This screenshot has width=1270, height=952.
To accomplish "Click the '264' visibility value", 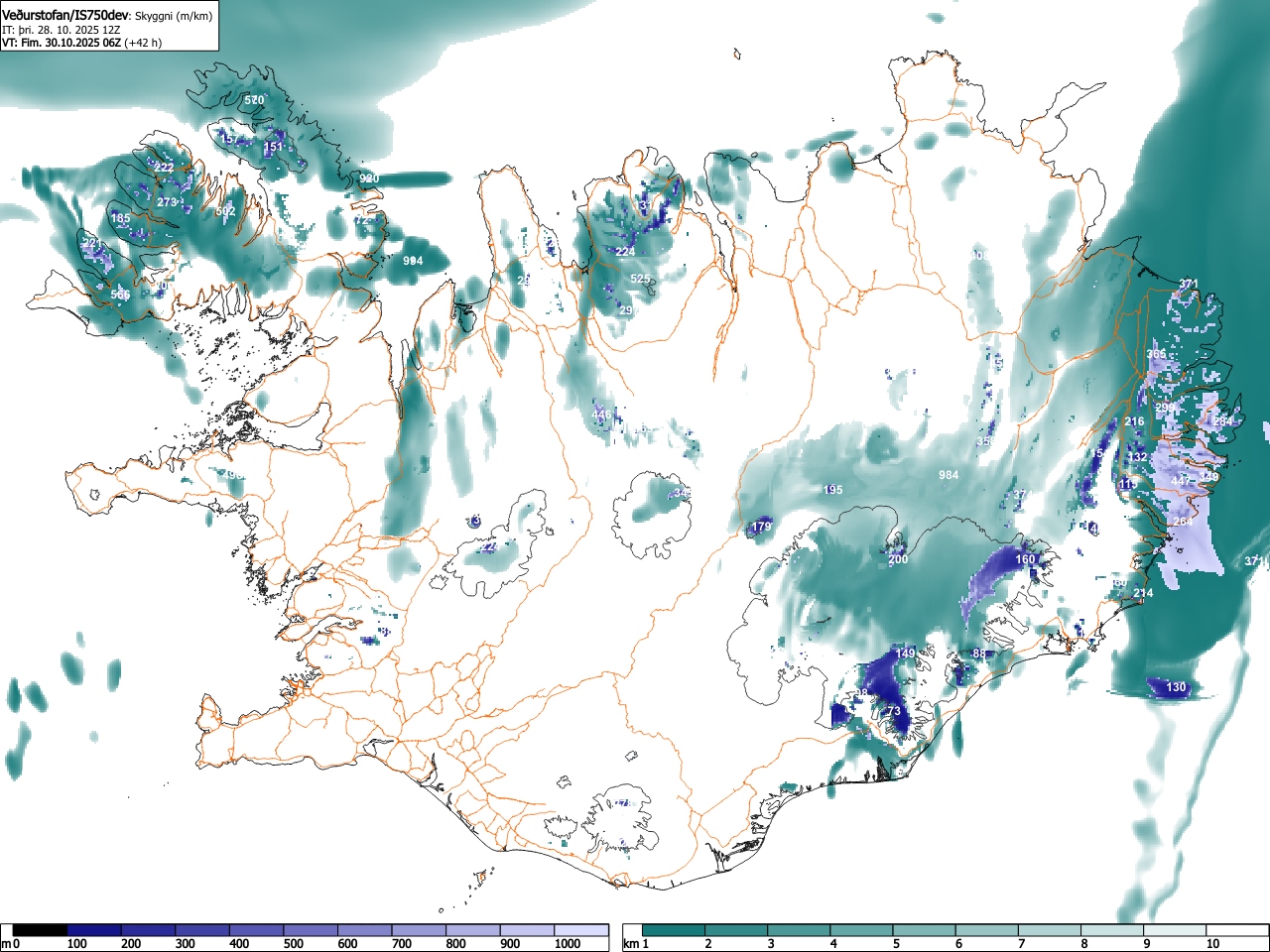I will coord(1184,522).
